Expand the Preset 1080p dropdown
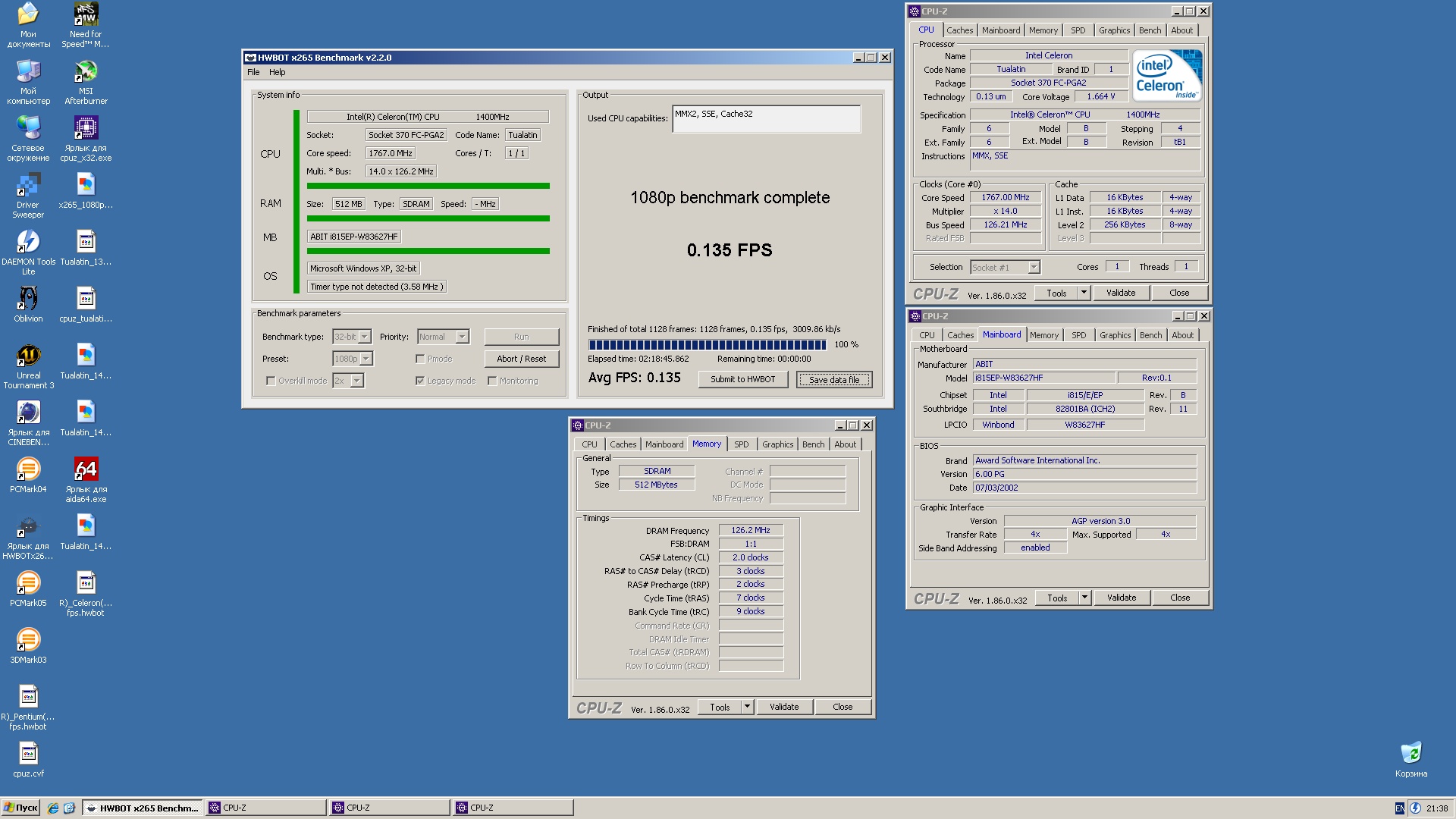 click(x=366, y=359)
